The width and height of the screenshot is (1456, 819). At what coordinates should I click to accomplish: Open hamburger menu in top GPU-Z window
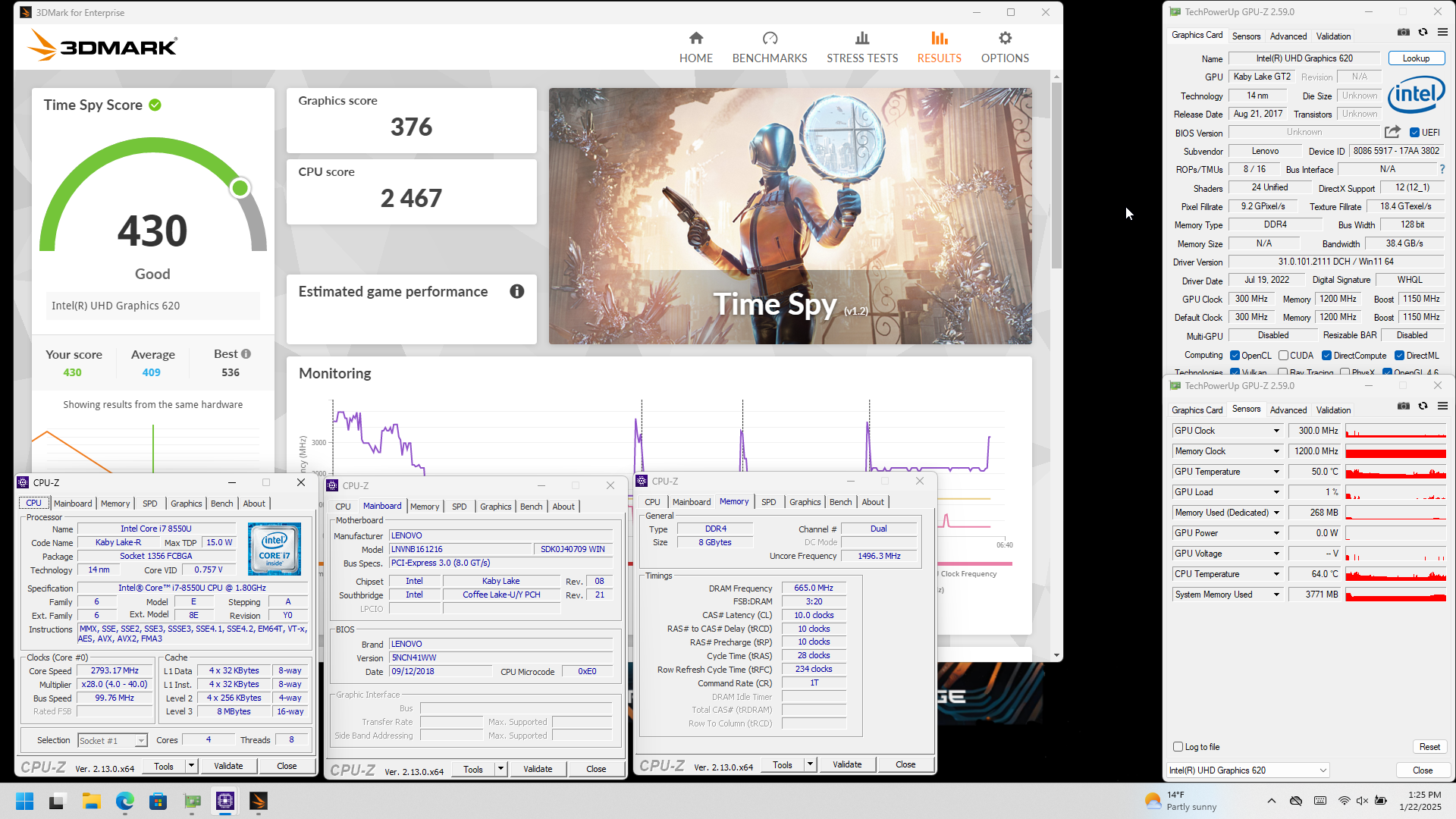pos(1442,32)
